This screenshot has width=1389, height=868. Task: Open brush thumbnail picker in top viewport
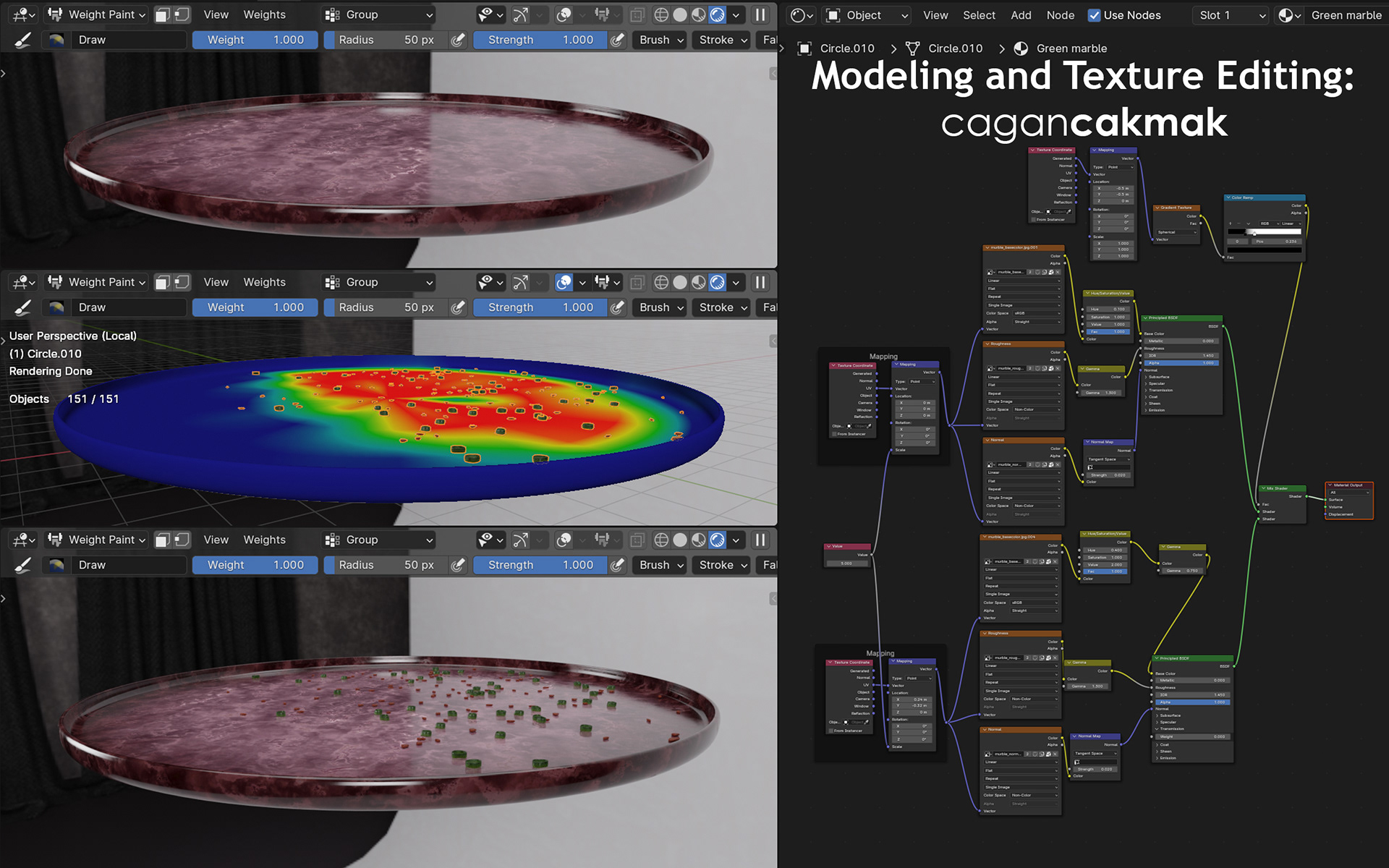point(56,40)
